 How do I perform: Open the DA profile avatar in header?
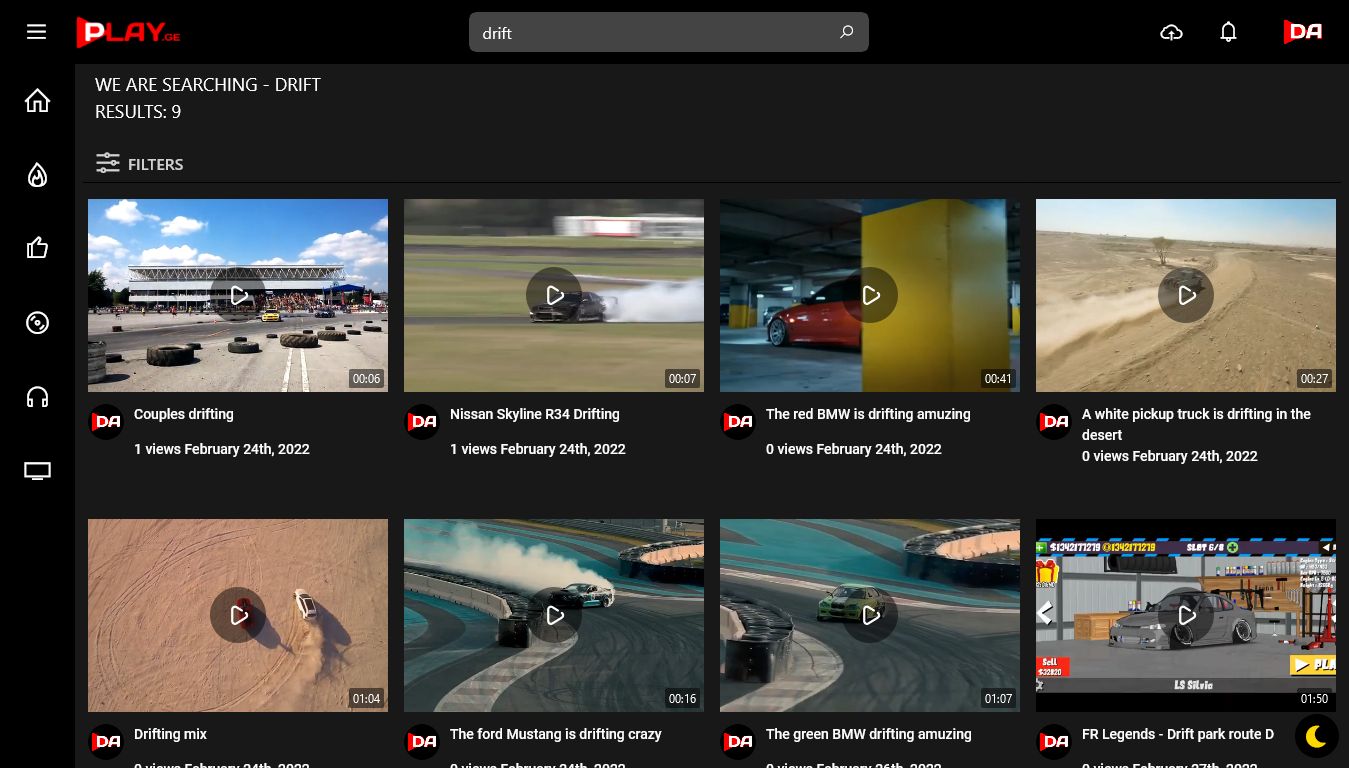click(1303, 32)
